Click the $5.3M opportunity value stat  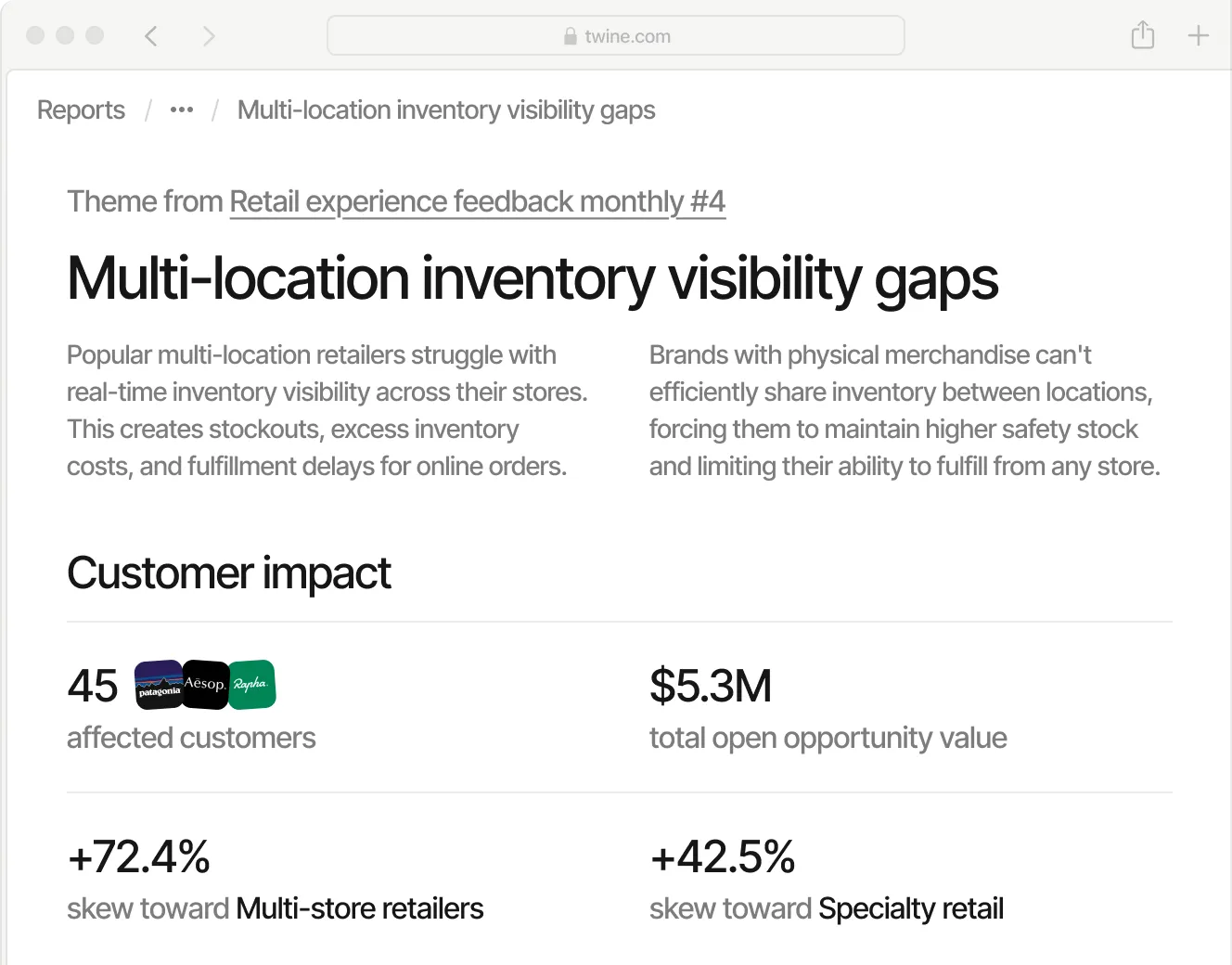coord(711,686)
